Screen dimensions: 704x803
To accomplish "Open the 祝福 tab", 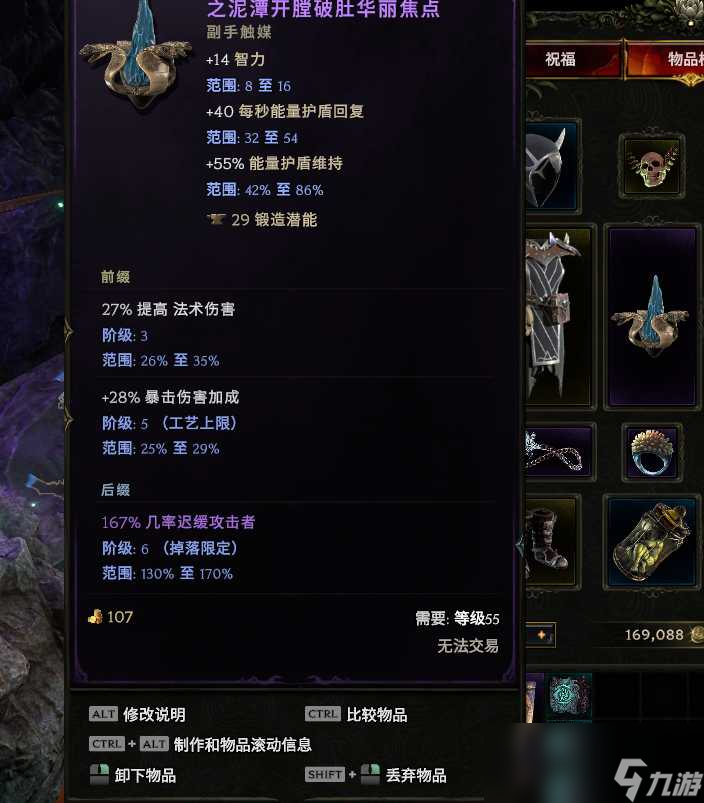I will [560, 59].
